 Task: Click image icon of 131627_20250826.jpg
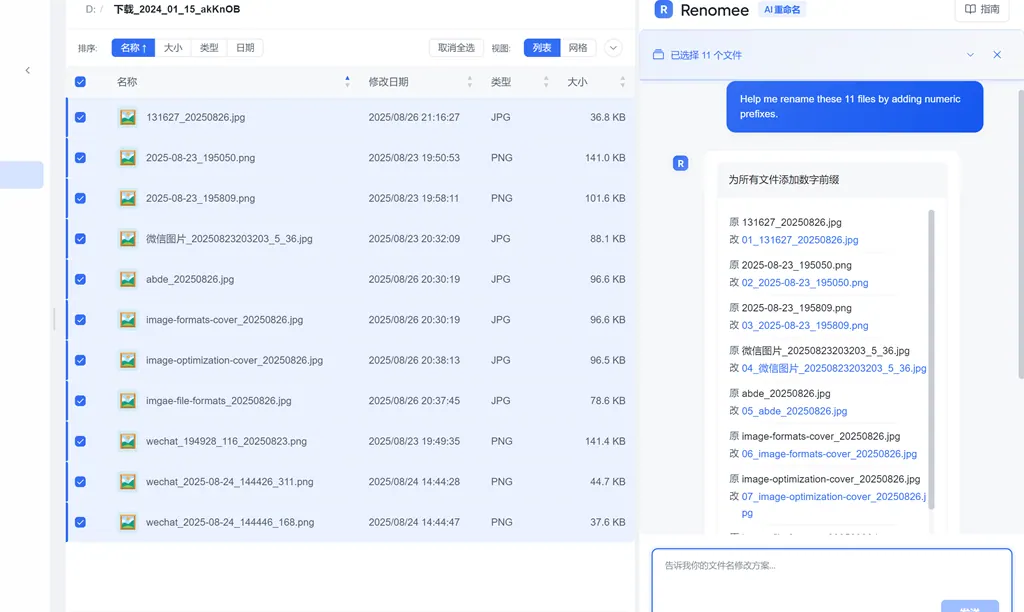128,117
